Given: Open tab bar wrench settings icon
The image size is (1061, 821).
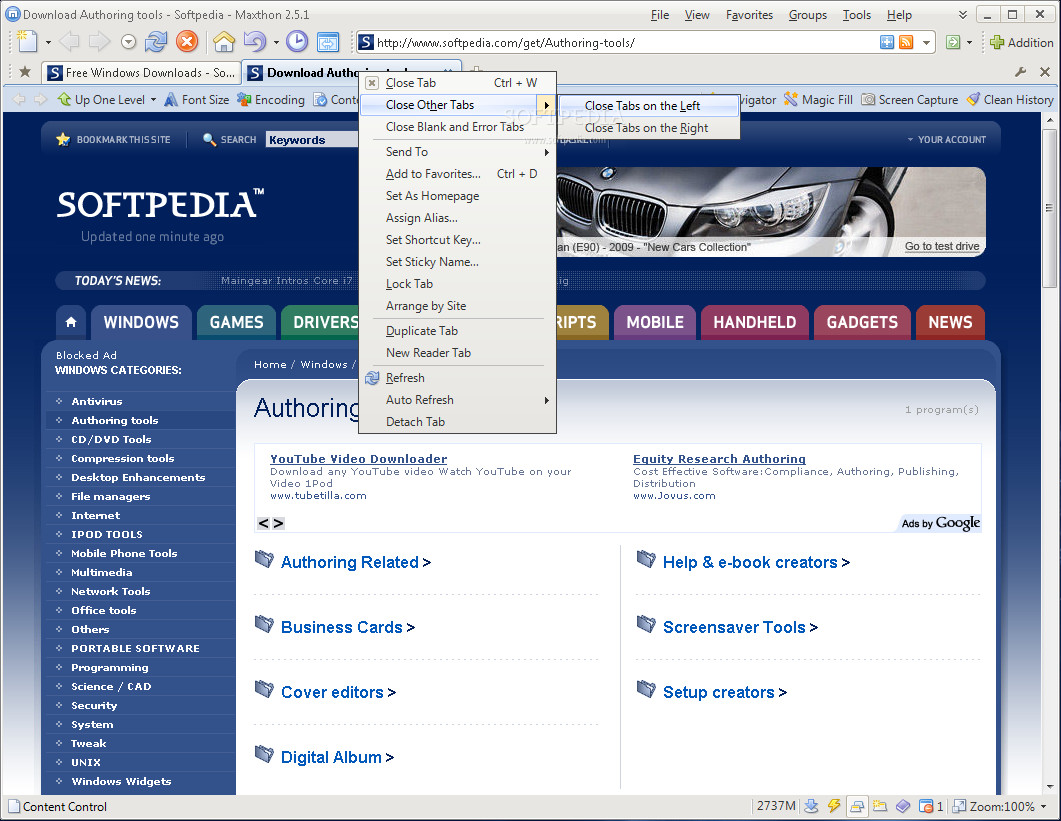Looking at the screenshot, I should (1021, 72).
